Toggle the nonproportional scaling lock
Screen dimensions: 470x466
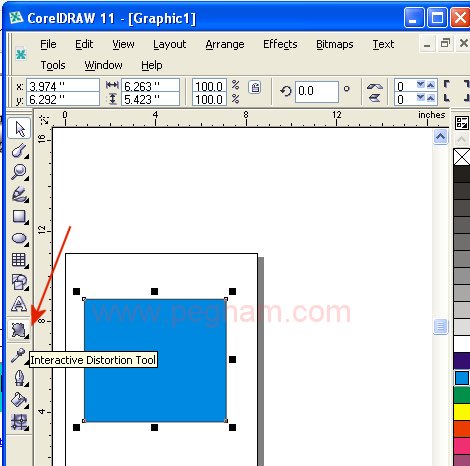pyautogui.click(x=255, y=87)
